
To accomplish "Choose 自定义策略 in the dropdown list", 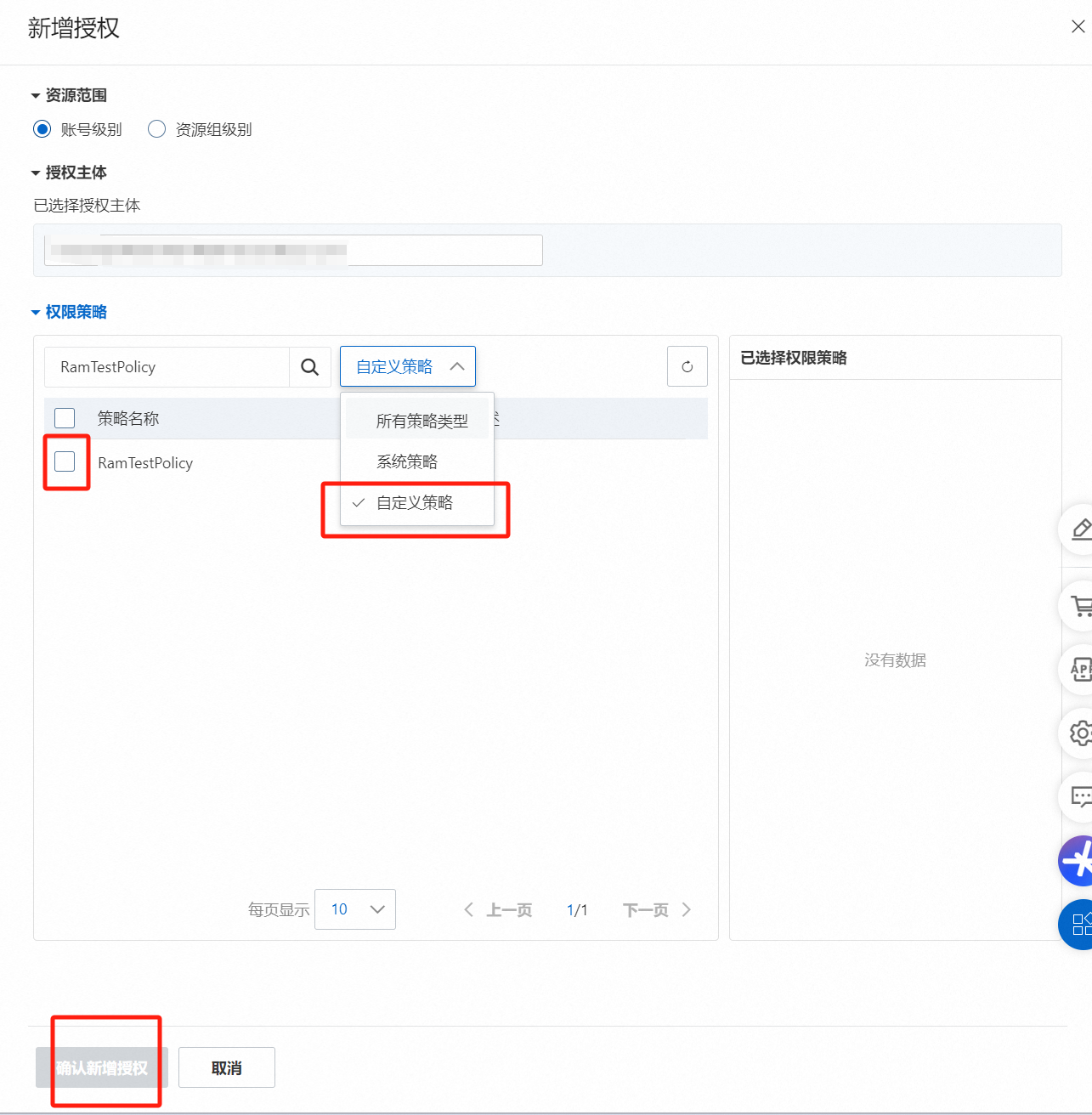I will pyautogui.click(x=417, y=502).
